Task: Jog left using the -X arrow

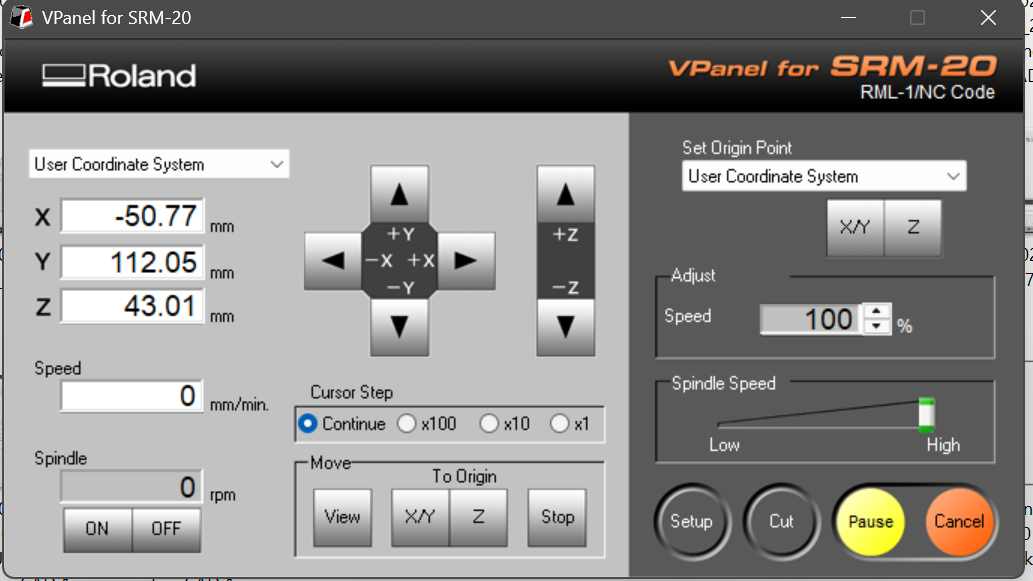Action: (x=333, y=261)
